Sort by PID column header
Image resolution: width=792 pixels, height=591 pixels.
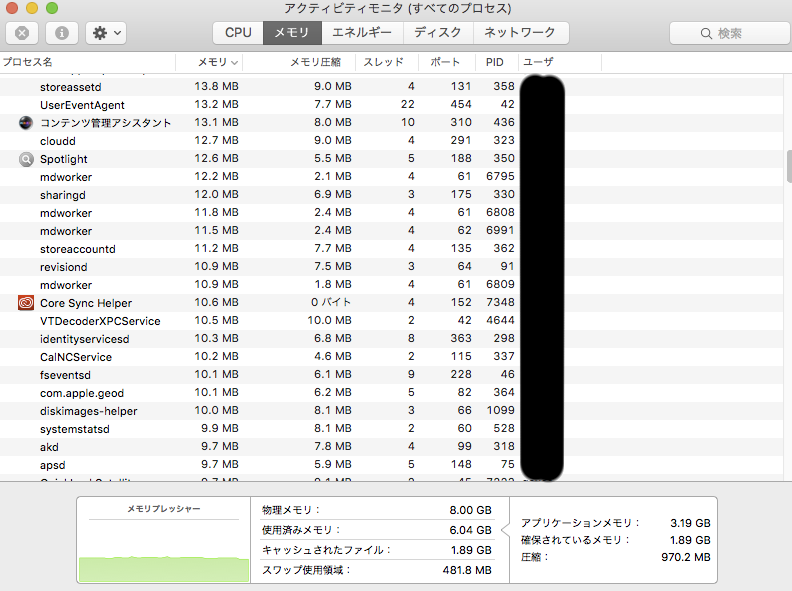tap(497, 62)
